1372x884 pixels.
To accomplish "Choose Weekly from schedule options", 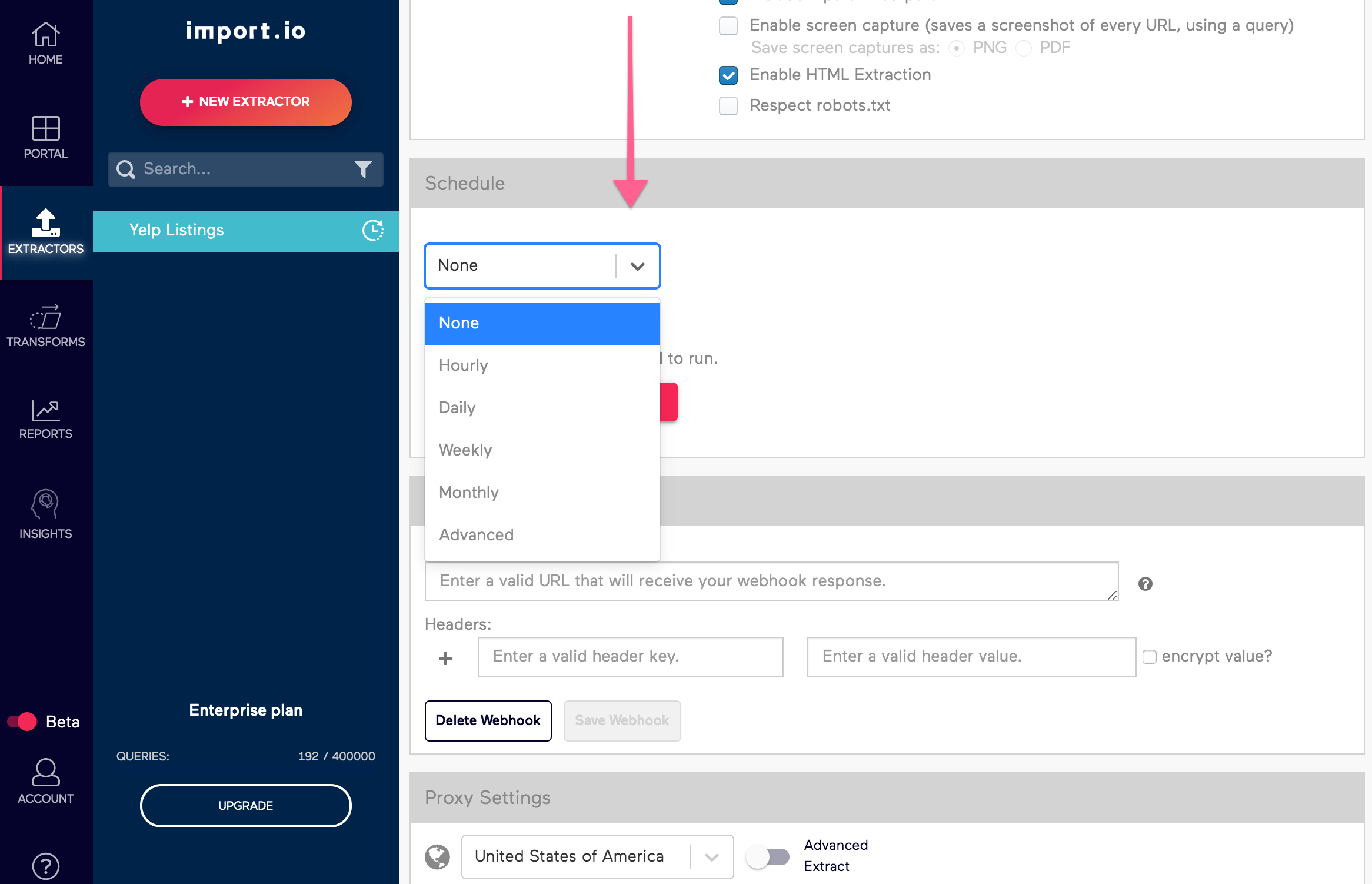I will [465, 450].
